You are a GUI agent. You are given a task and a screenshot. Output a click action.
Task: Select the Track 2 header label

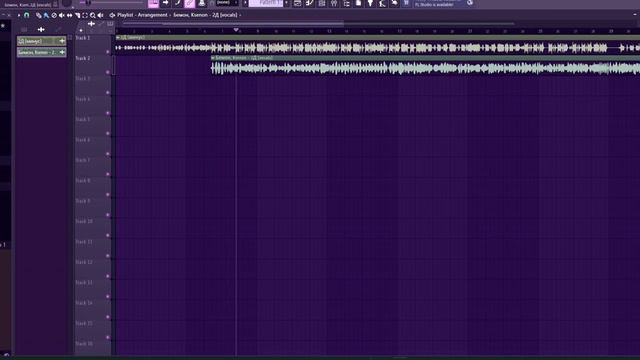83,58
